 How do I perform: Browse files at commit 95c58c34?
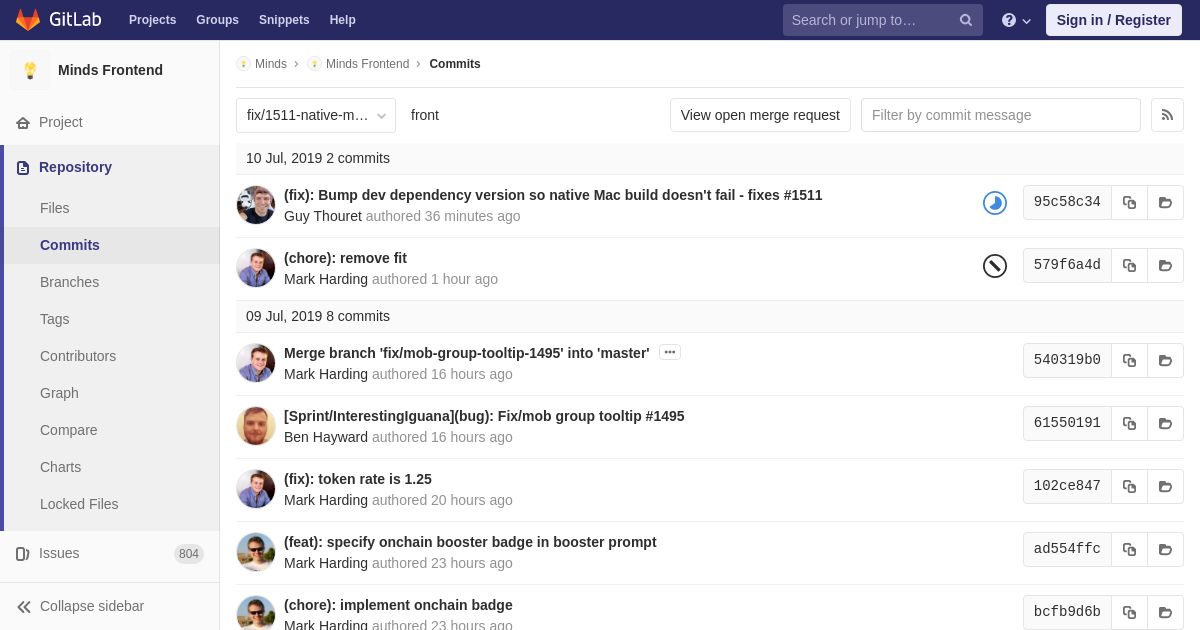coord(1165,202)
